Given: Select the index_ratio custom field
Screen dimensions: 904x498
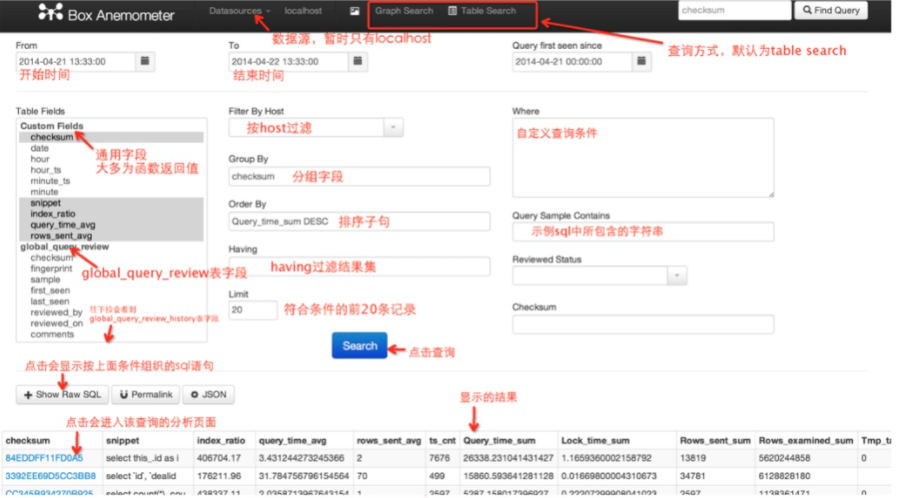Looking at the screenshot, I should click(x=111, y=214).
